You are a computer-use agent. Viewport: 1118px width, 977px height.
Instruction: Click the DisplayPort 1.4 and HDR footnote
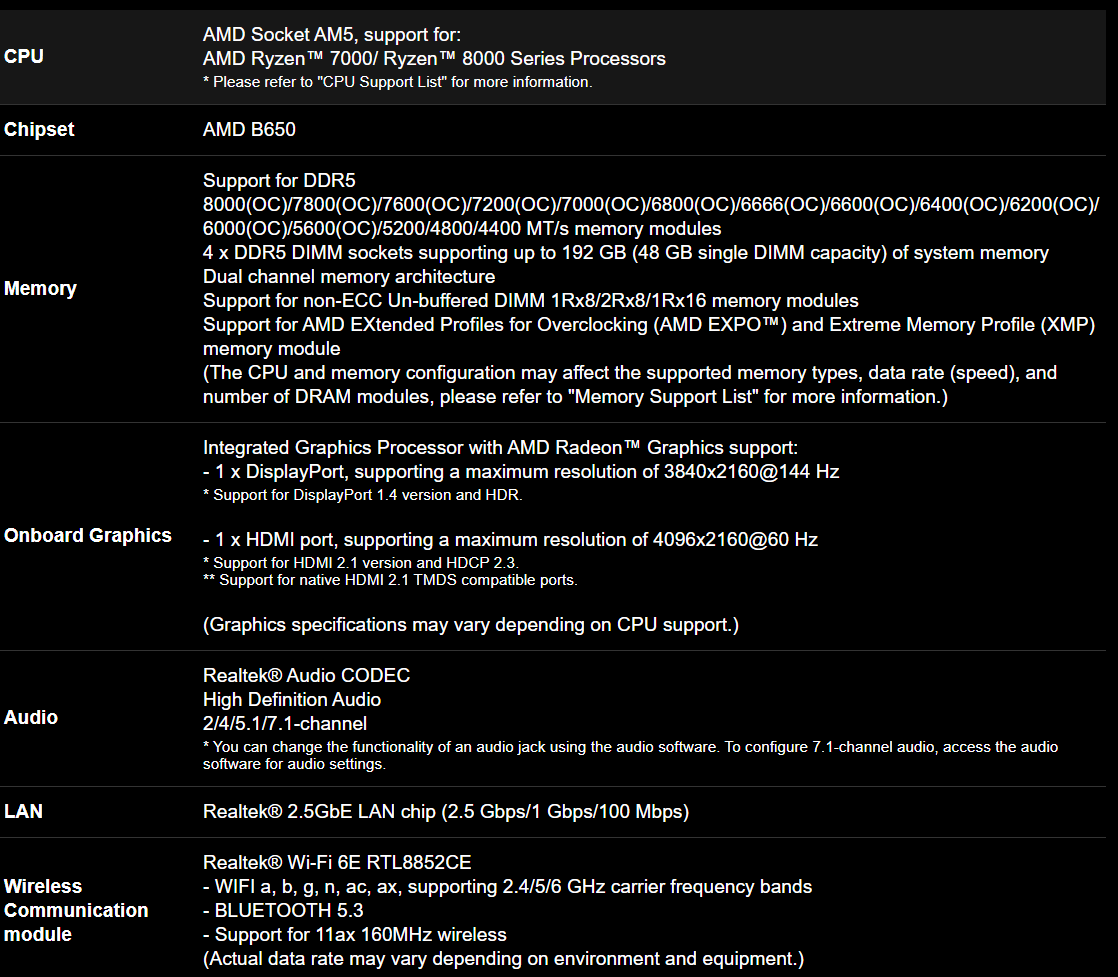(362, 495)
